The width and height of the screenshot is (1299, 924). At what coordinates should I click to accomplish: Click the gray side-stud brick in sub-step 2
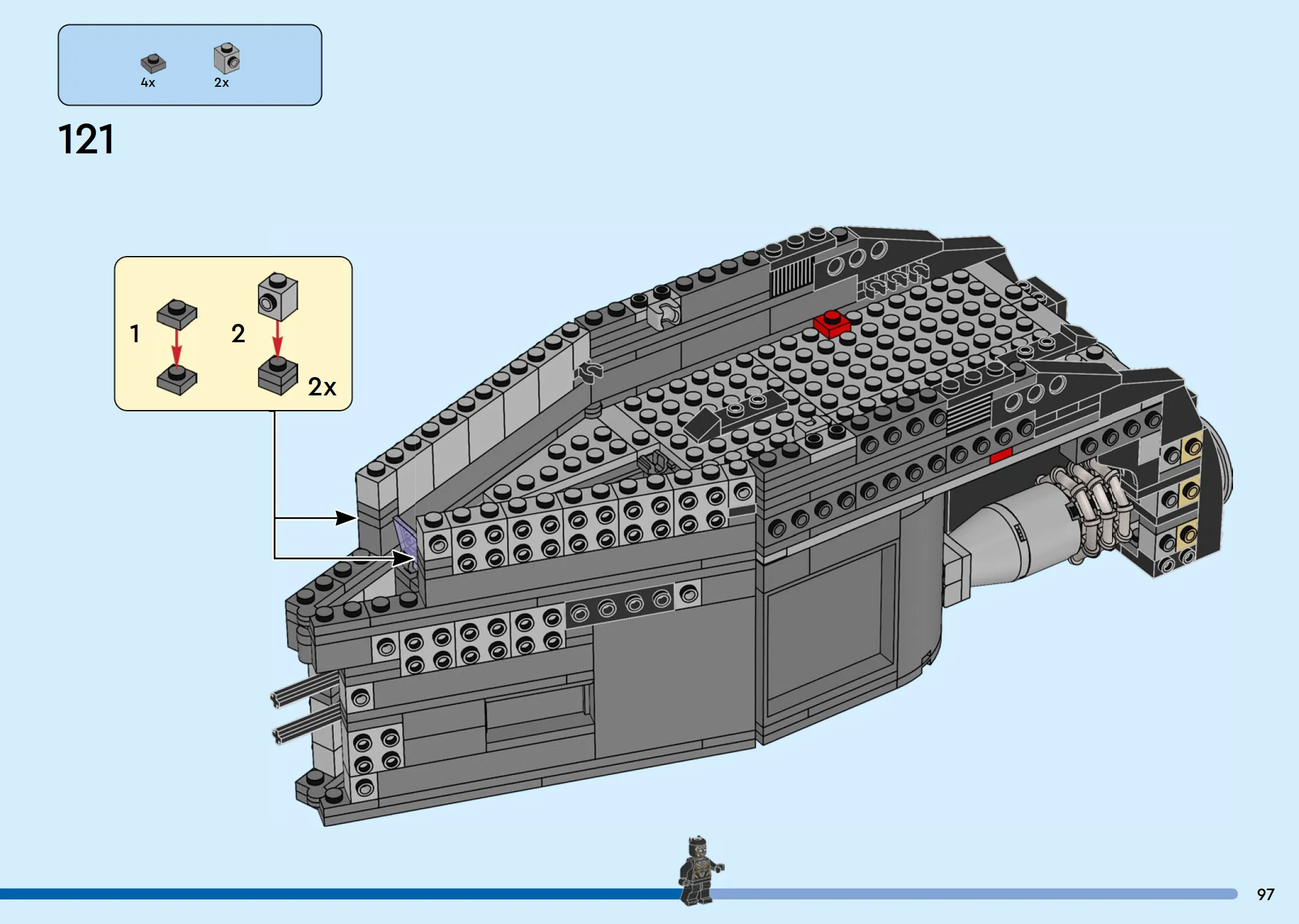pyautogui.click(x=278, y=296)
